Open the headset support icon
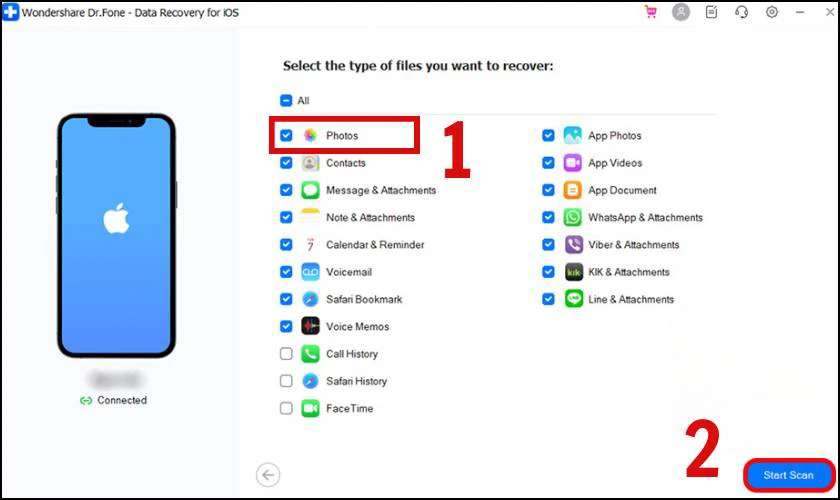The width and height of the screenshot is (840, 500). pos(741,12)
